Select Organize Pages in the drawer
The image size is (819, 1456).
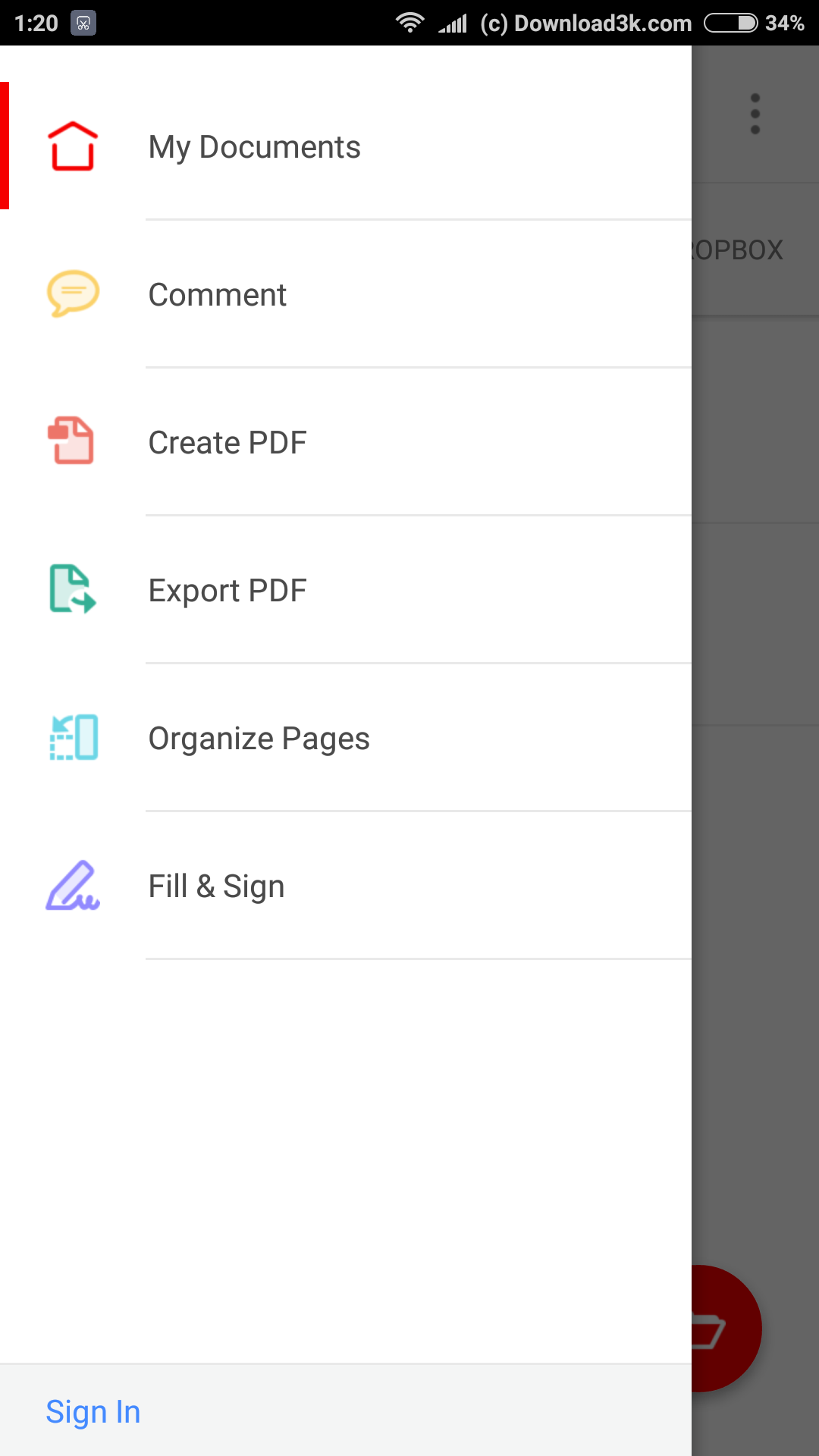[x=259, y=736]
